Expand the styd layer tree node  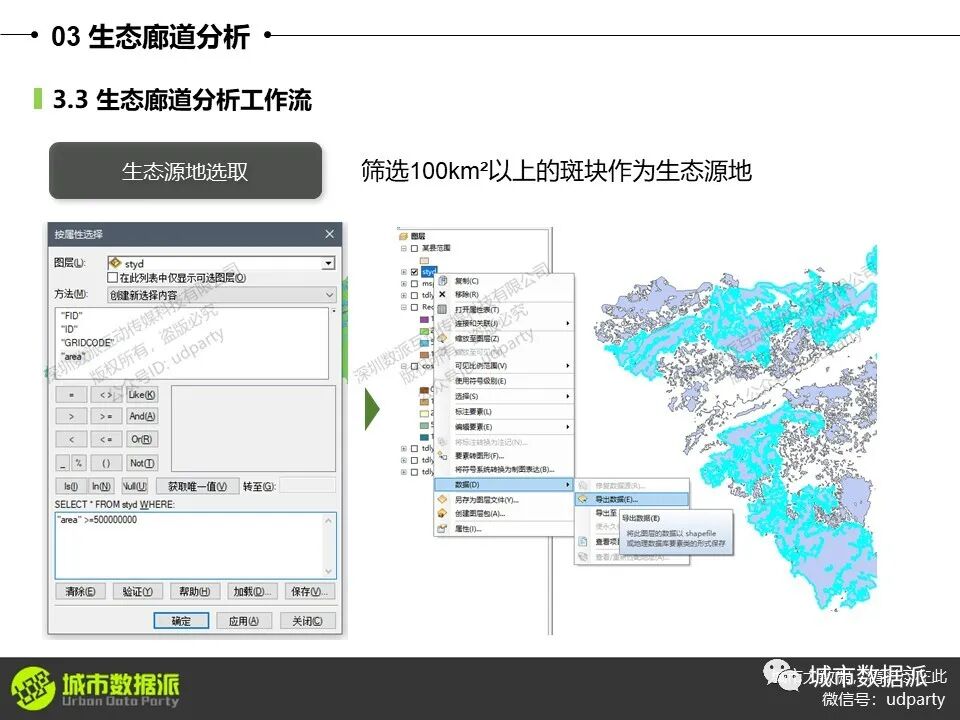pyautogui.click(x=403, y=271)
